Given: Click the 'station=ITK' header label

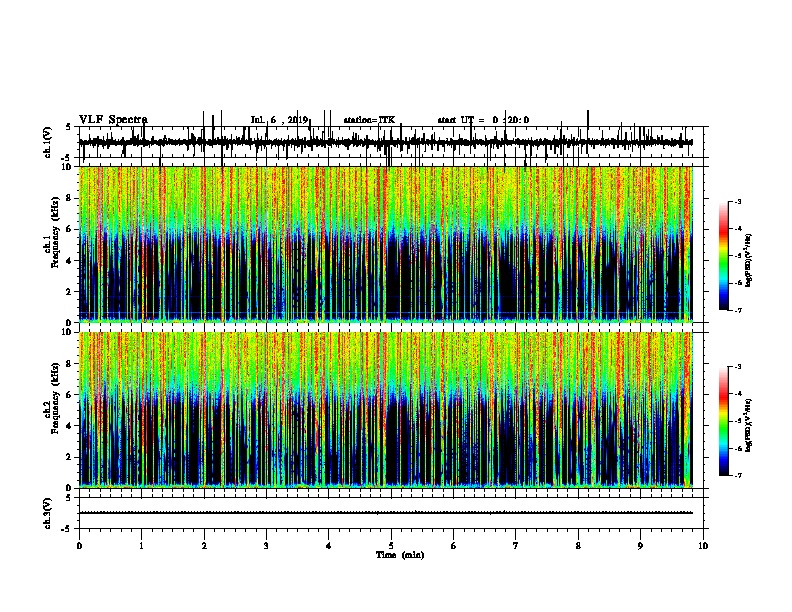Looking at the screenshot, I should pyautogui.click(x=369, y=120).
